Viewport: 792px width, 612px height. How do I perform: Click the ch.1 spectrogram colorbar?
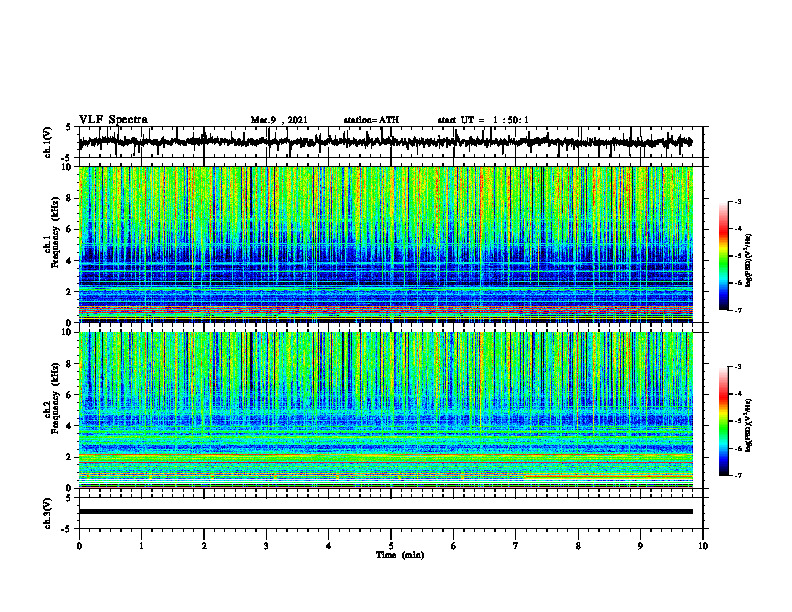pyautogui.click(x=724, y=256)
